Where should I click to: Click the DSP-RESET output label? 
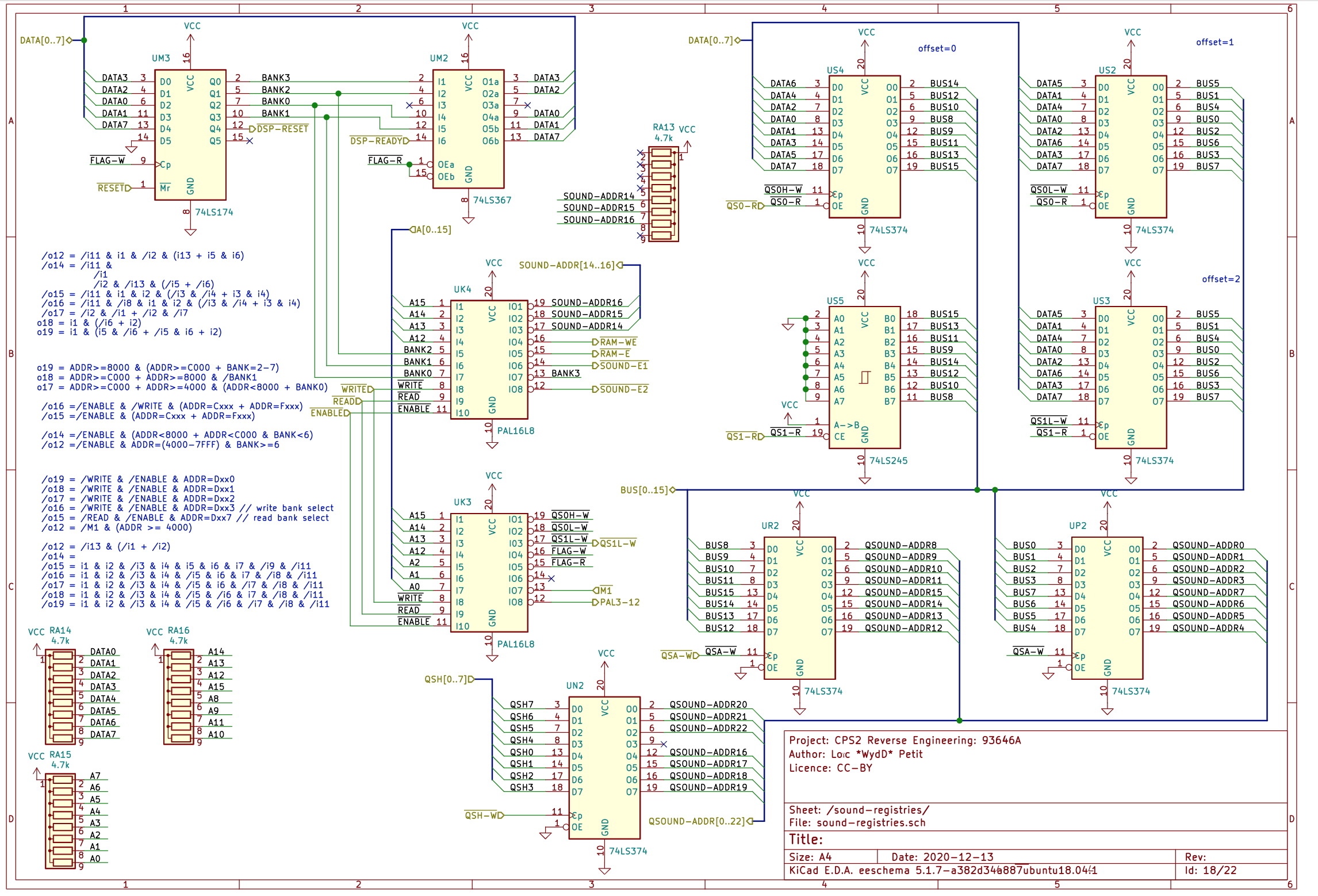(282, 129)
